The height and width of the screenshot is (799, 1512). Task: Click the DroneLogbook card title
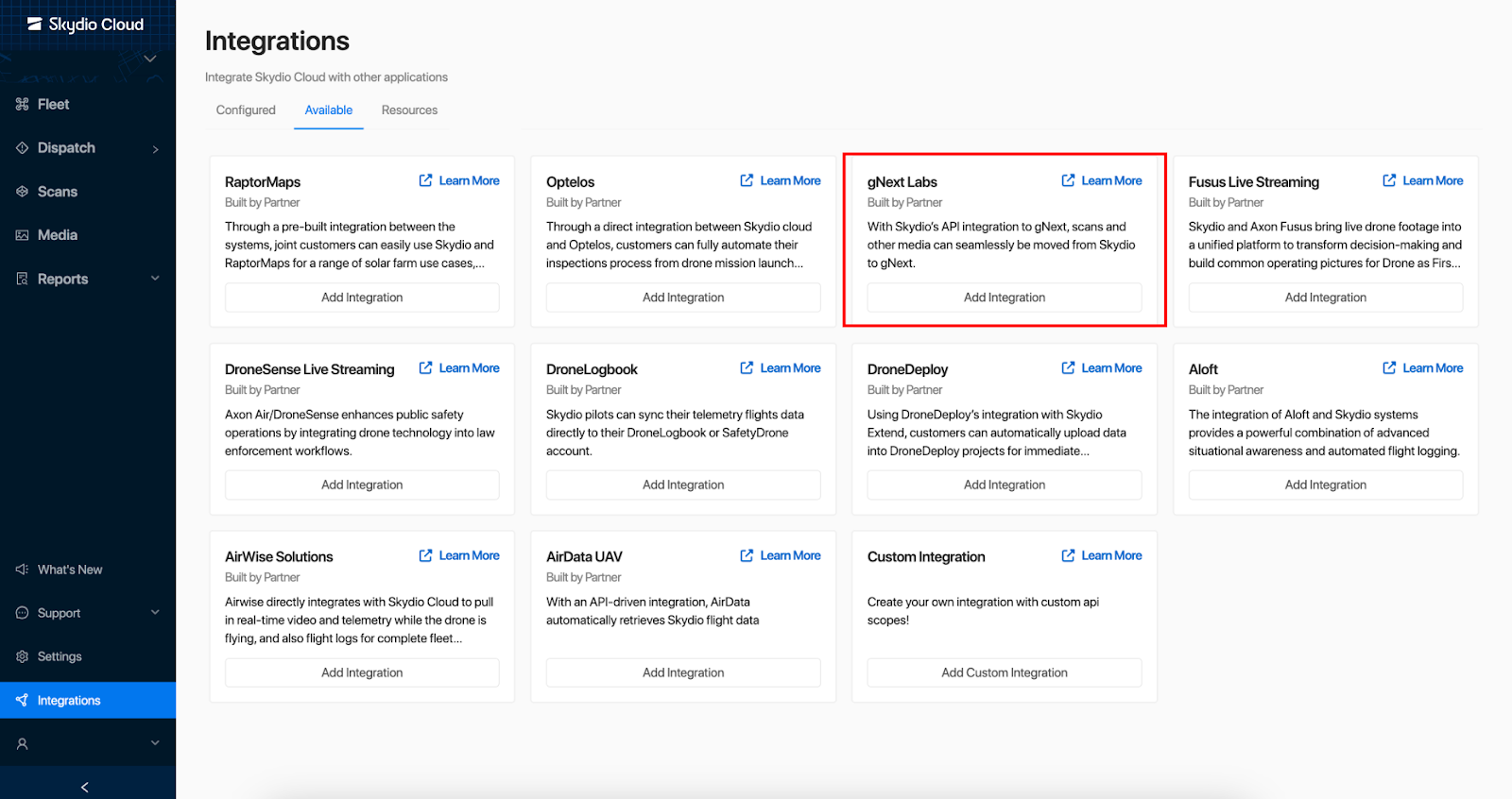(592, 369)
